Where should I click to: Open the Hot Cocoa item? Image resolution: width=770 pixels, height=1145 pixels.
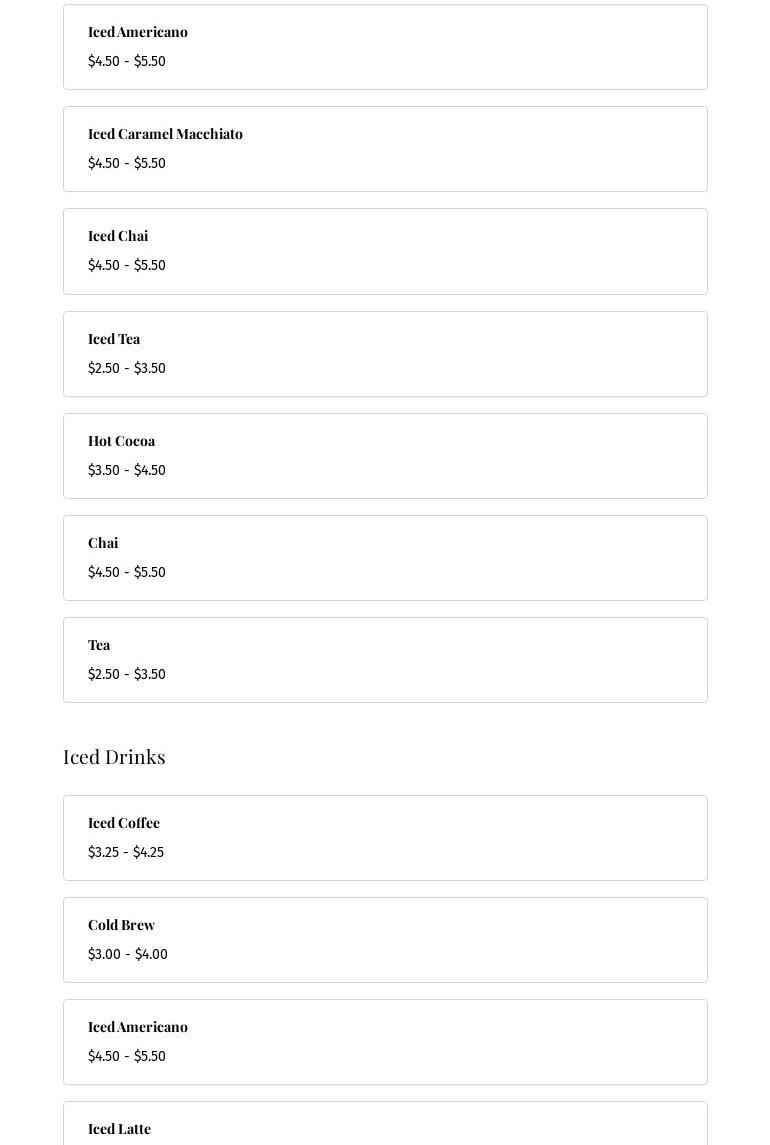pyautogui.click(x=385, y=456)
